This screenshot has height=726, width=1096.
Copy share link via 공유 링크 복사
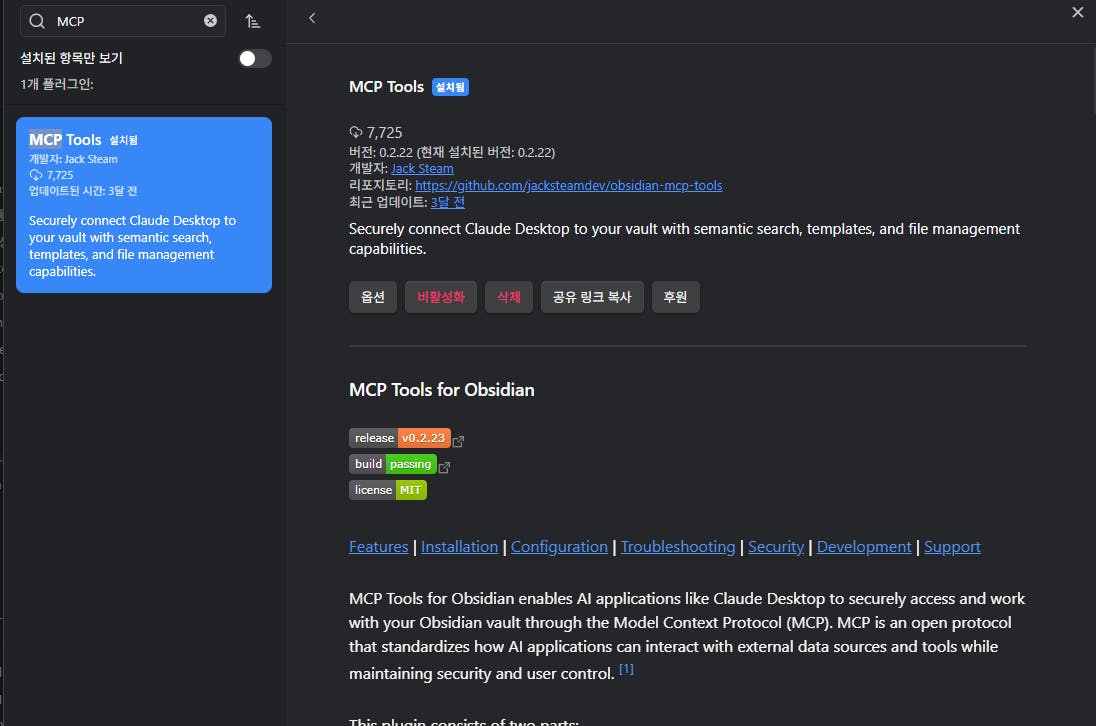click(592, 297)
